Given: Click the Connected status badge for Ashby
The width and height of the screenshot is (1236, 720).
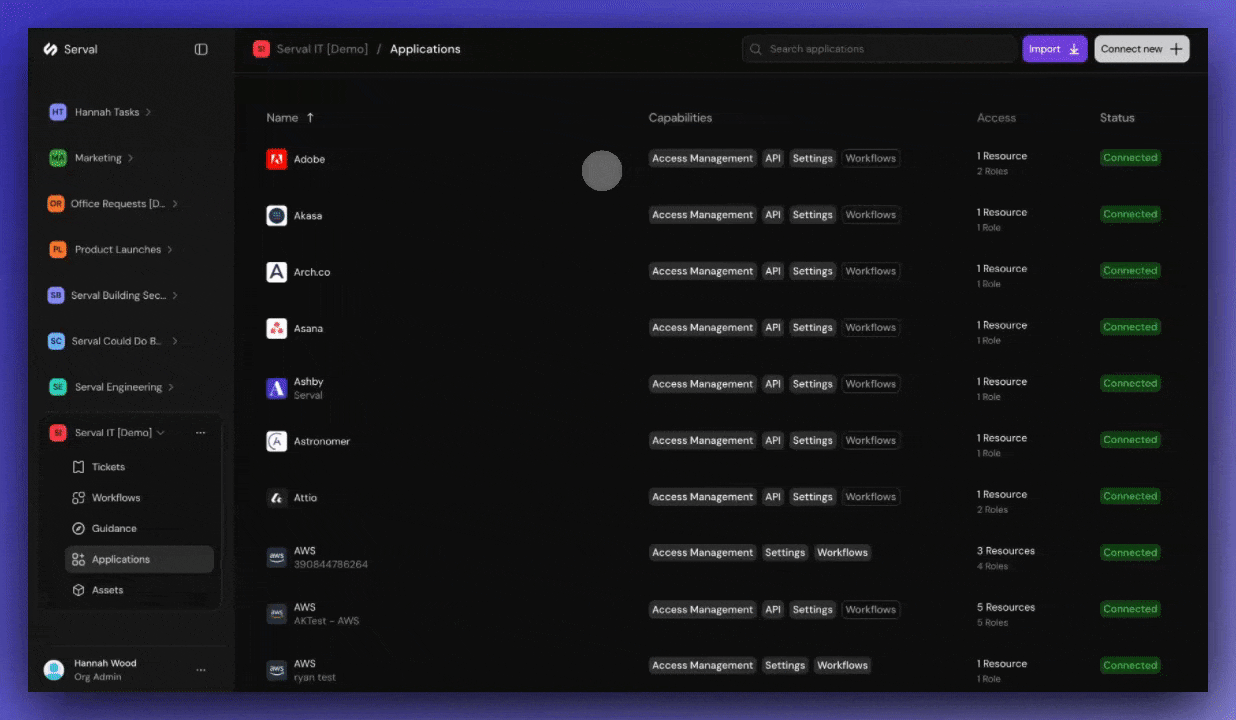Looking at the screenshot, I should tap(1130, 382).
